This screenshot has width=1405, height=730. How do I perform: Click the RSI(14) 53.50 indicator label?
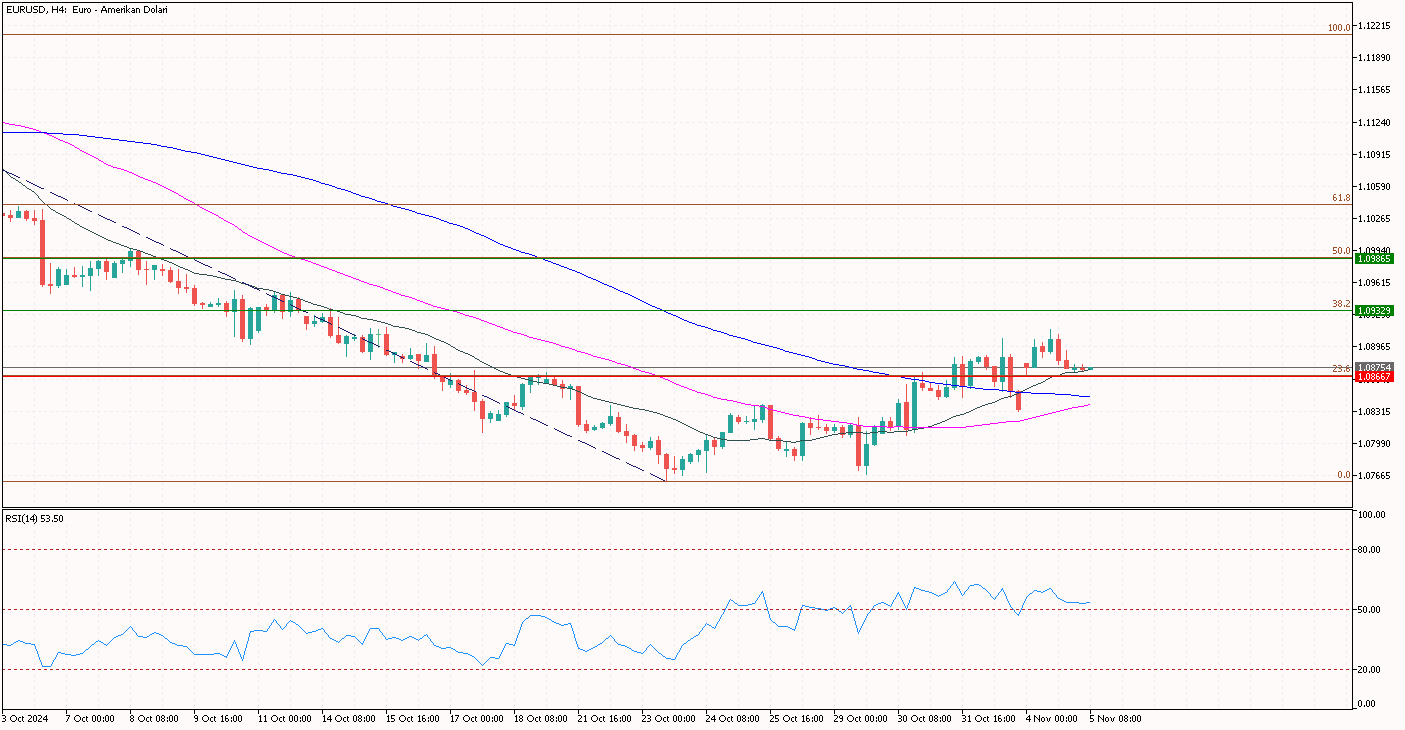tap(34, 518)
